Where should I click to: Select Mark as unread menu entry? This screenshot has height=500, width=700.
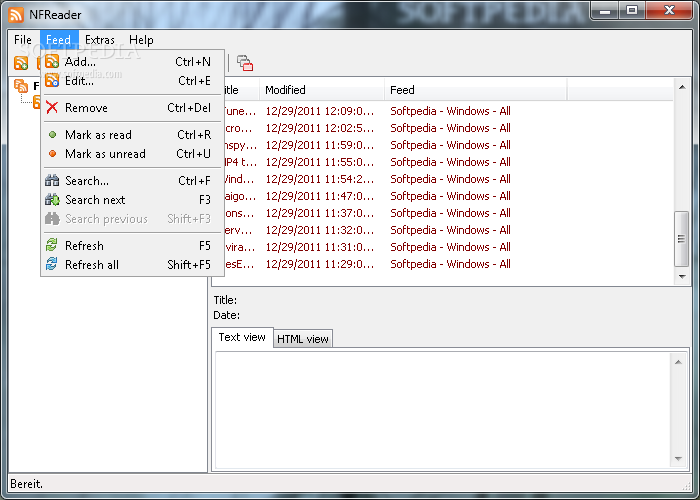[133, 154]
